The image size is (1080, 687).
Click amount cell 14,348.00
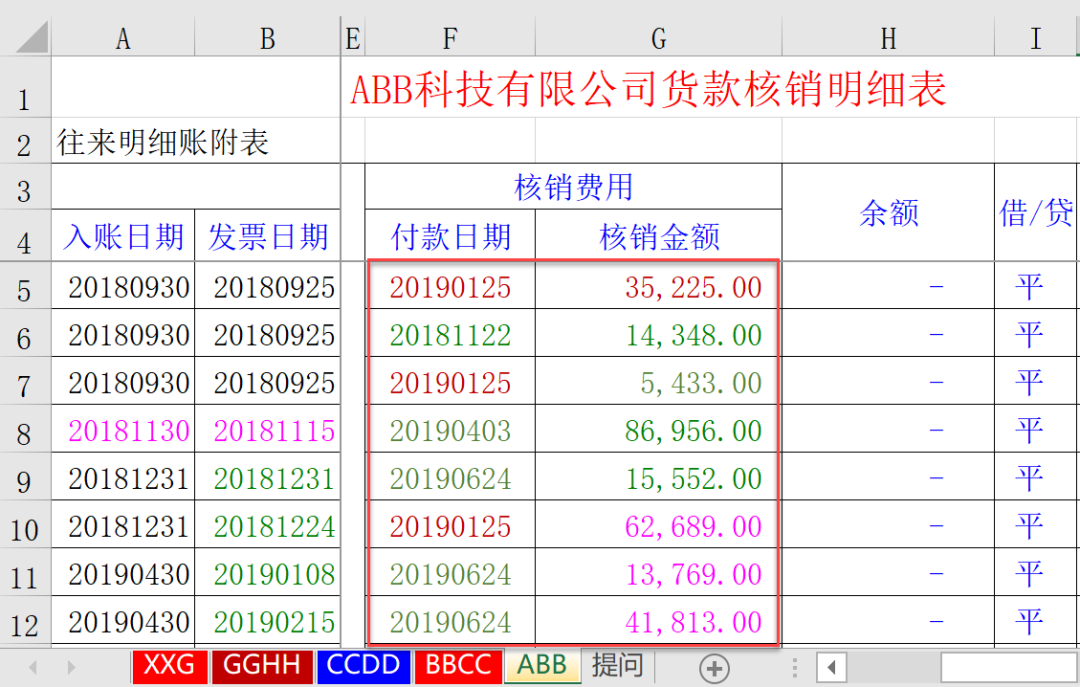[x=658, y=333]
